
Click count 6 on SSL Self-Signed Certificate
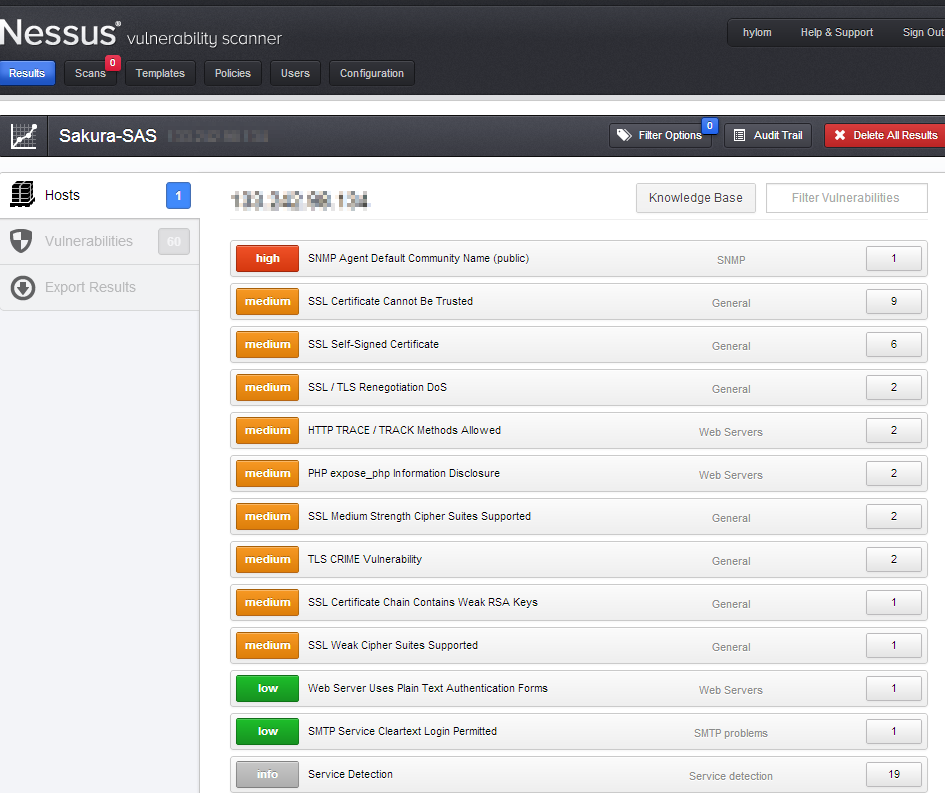[x=894, y=345]
